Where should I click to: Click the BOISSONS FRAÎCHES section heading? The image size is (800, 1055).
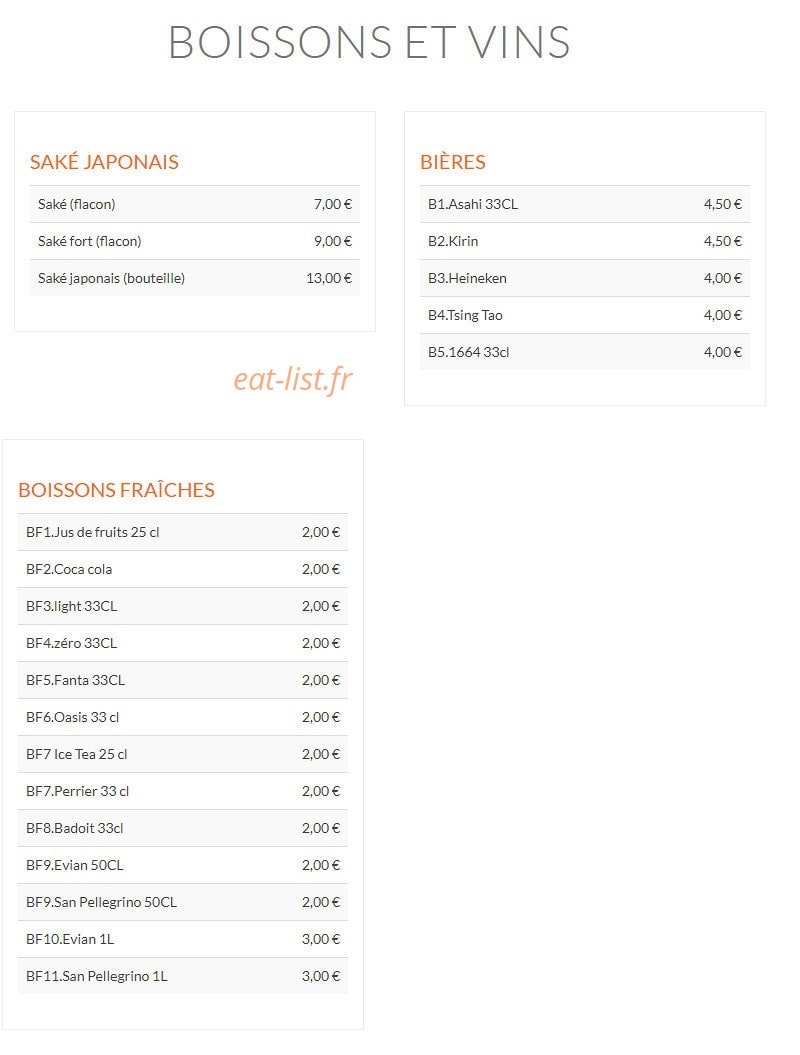116,490
